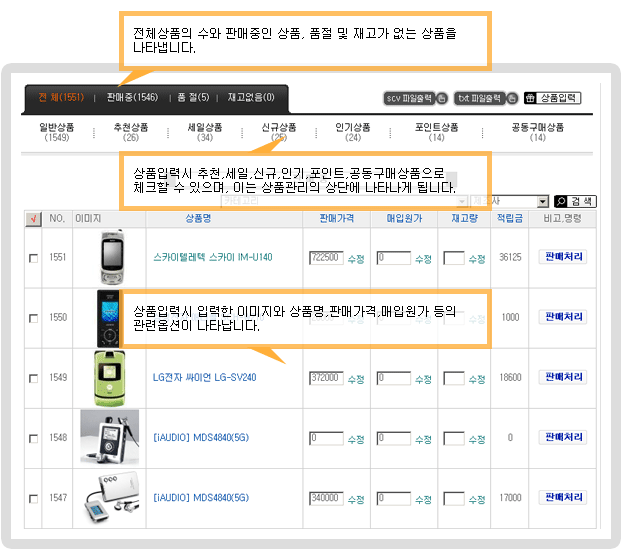Click the txt 파일출력 export icon button
Viewport: 622px width, 560px height.
click(x=484, y=98)
